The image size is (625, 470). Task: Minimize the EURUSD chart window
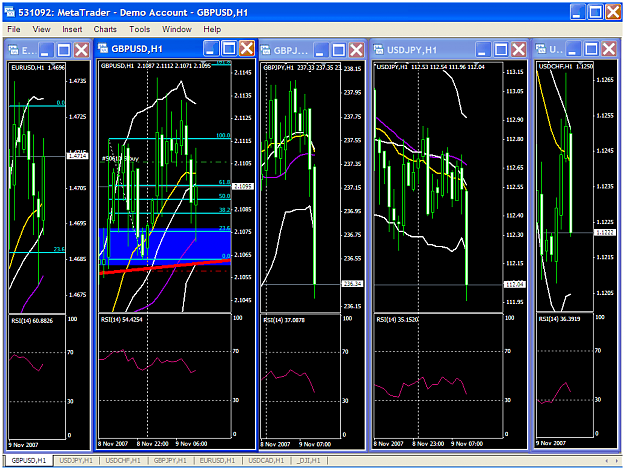(46, 50)
